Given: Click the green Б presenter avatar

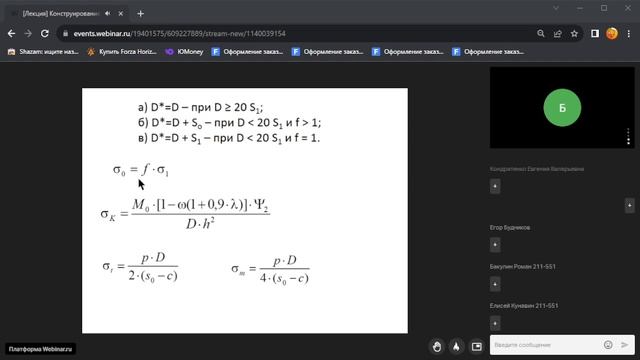Looking at the screenshot, I should point(562,108).
